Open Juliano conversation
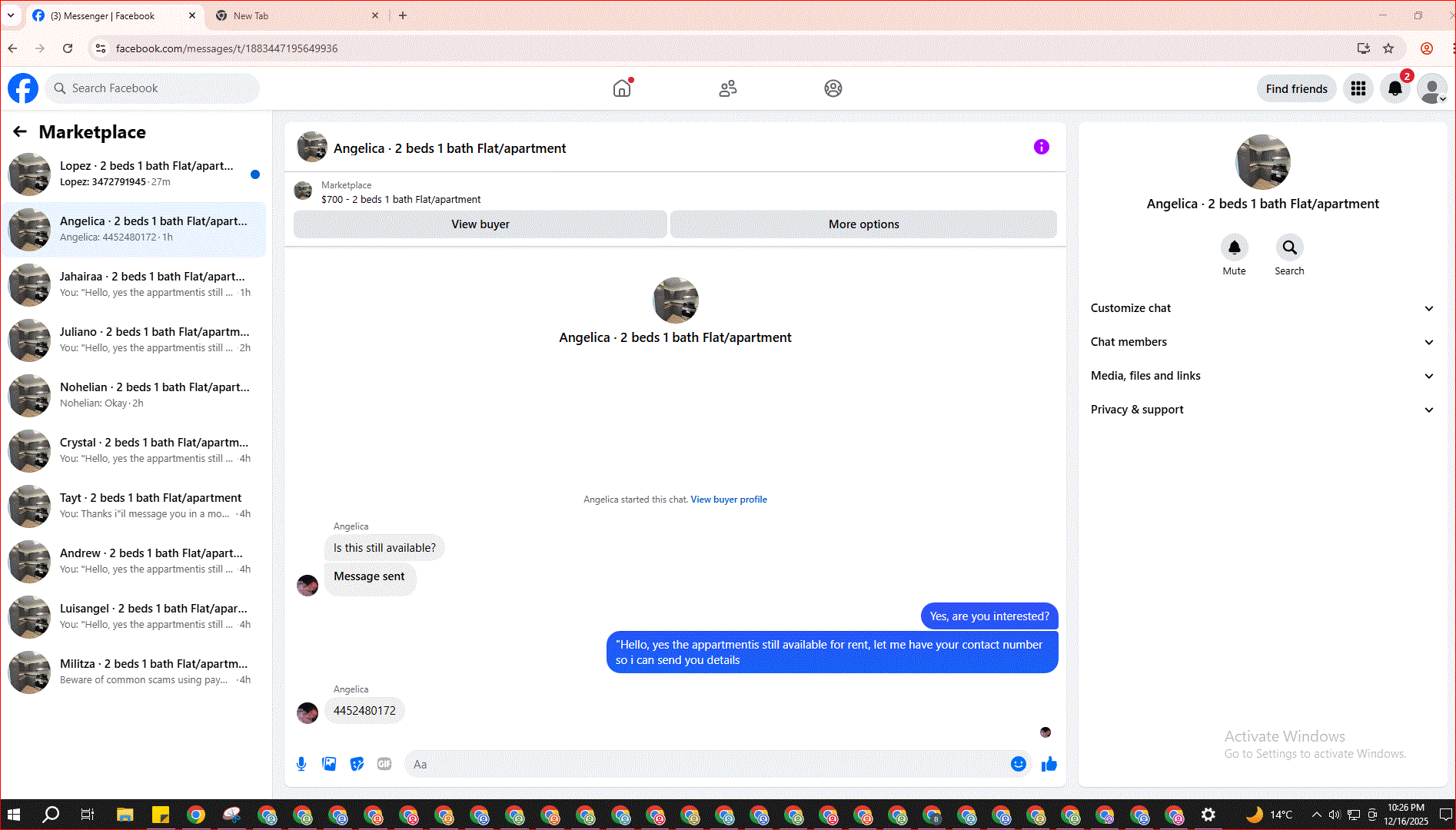 pyautogui.click(x=135, y=340)
